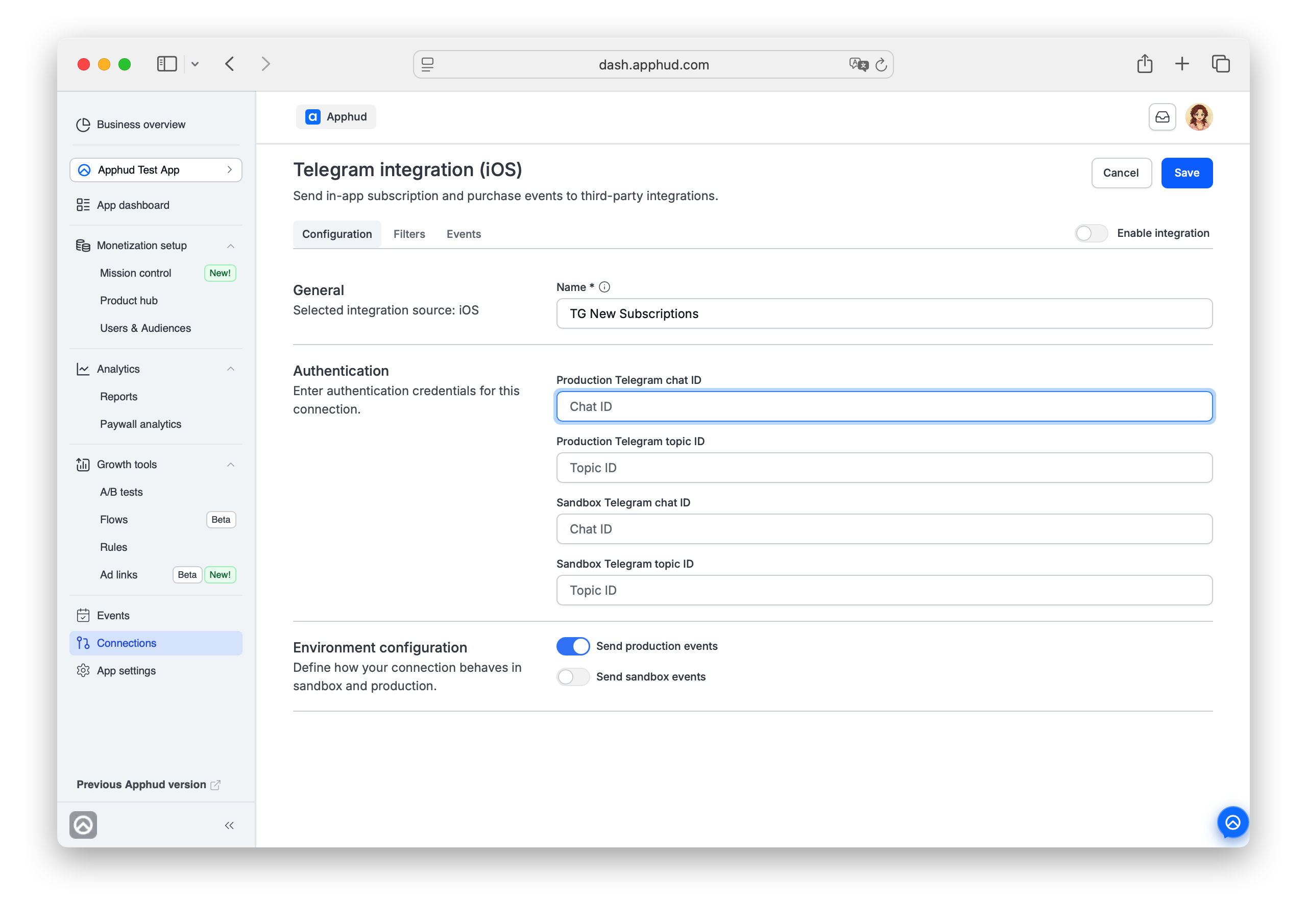Image resolution: width=1307 pixels, height=924 pixels.
Task: Click the Monetization setup coins icon
Action: coord(83,246)
